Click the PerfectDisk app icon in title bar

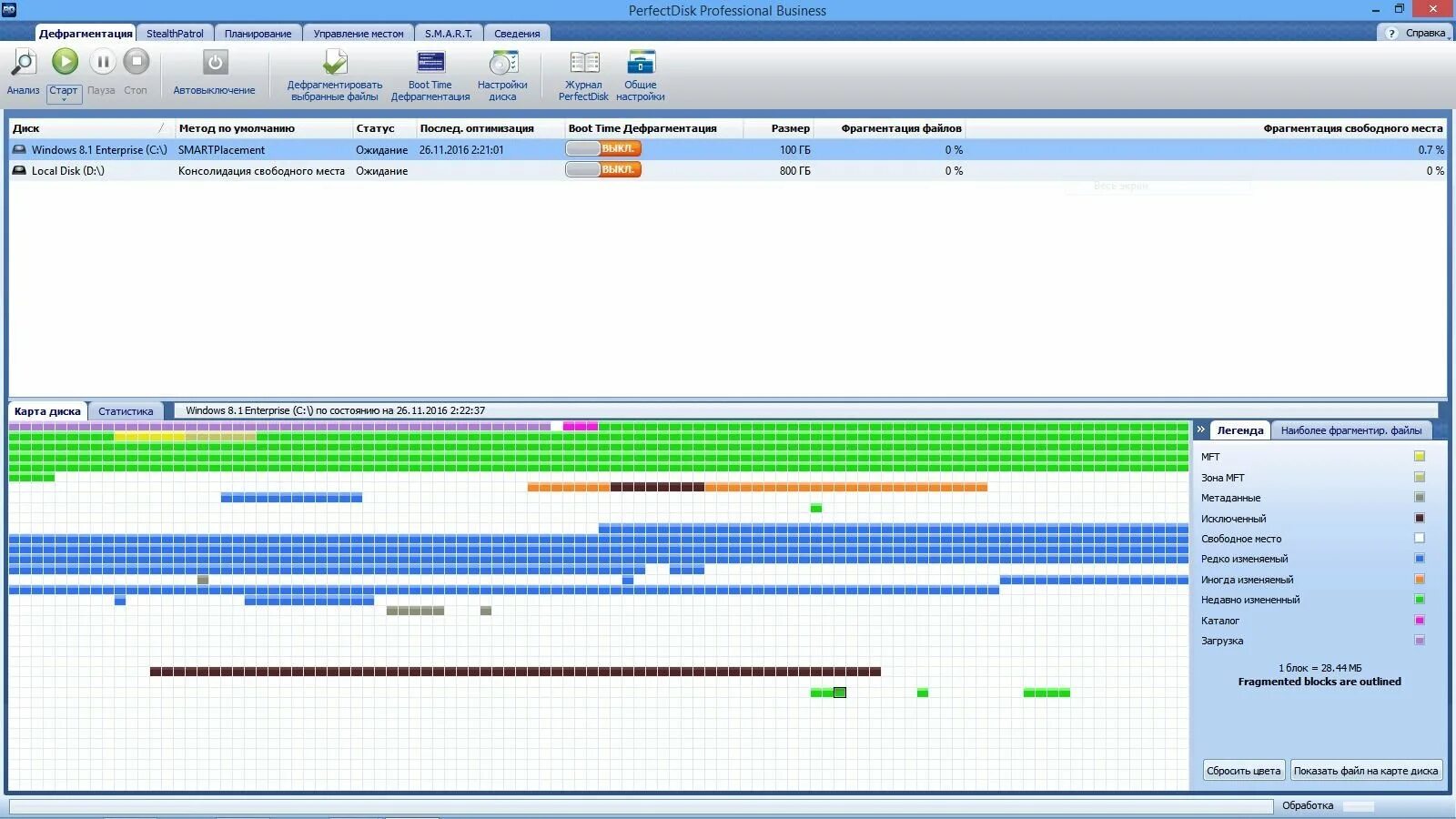click(x=9, y=9)
